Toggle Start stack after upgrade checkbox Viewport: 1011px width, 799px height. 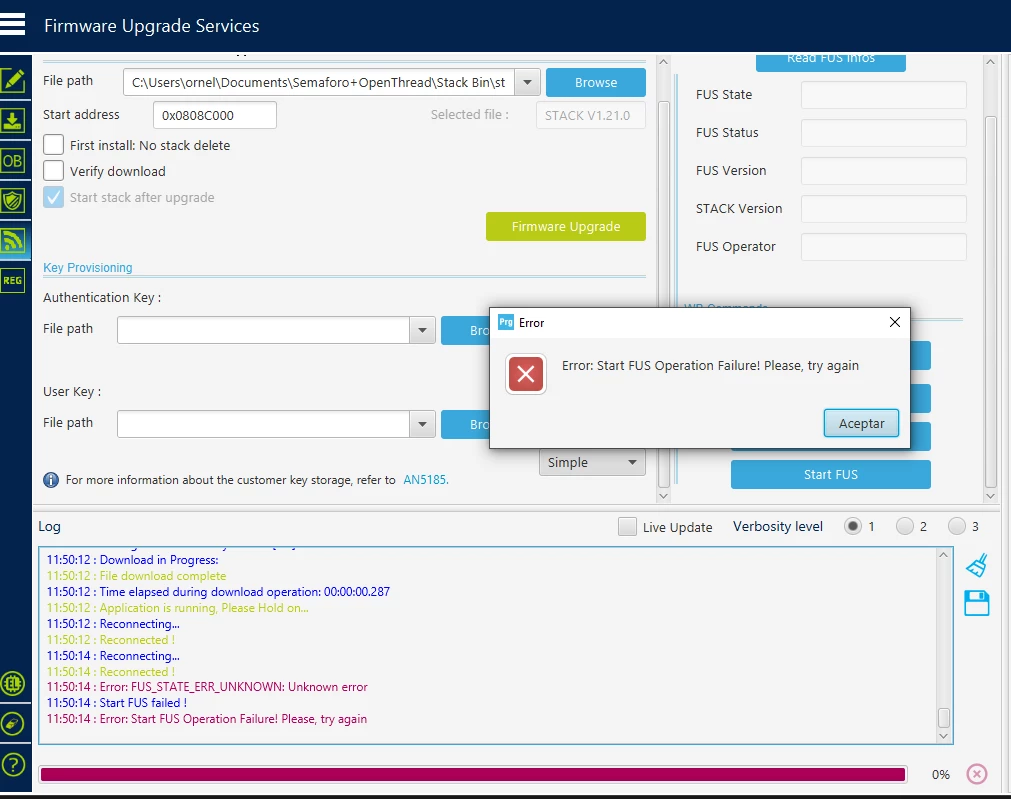click(x=54, y=197)
